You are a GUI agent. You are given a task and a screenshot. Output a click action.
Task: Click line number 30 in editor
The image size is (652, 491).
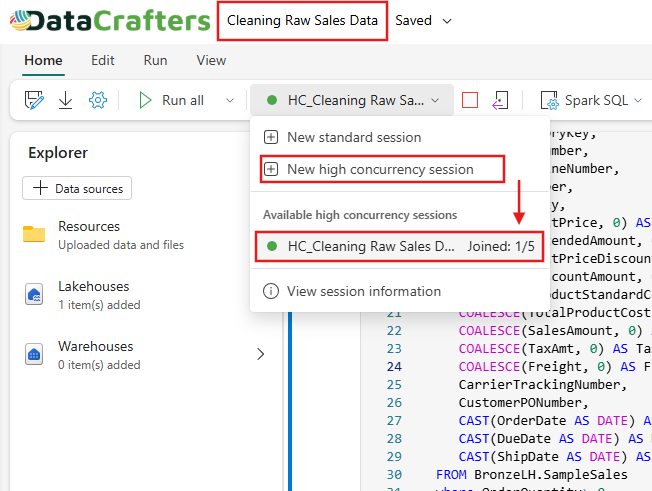point(394,474)
